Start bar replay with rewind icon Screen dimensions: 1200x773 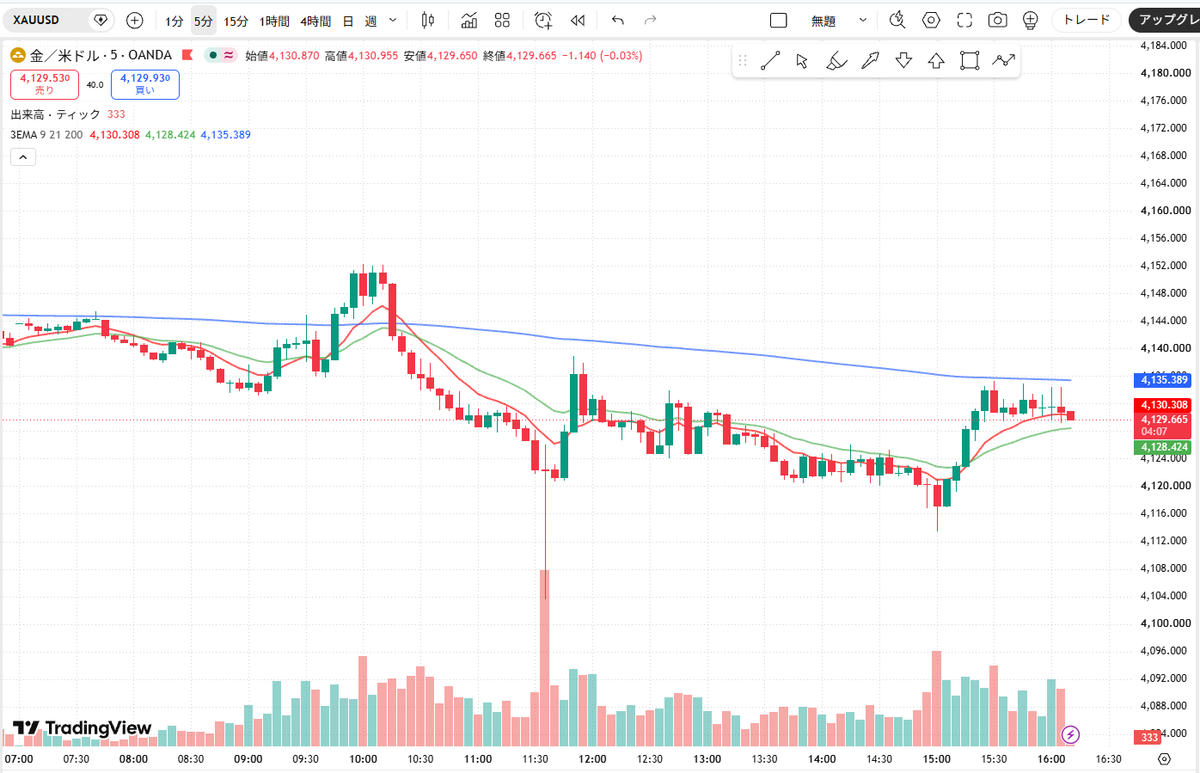(x=577, y=20)
